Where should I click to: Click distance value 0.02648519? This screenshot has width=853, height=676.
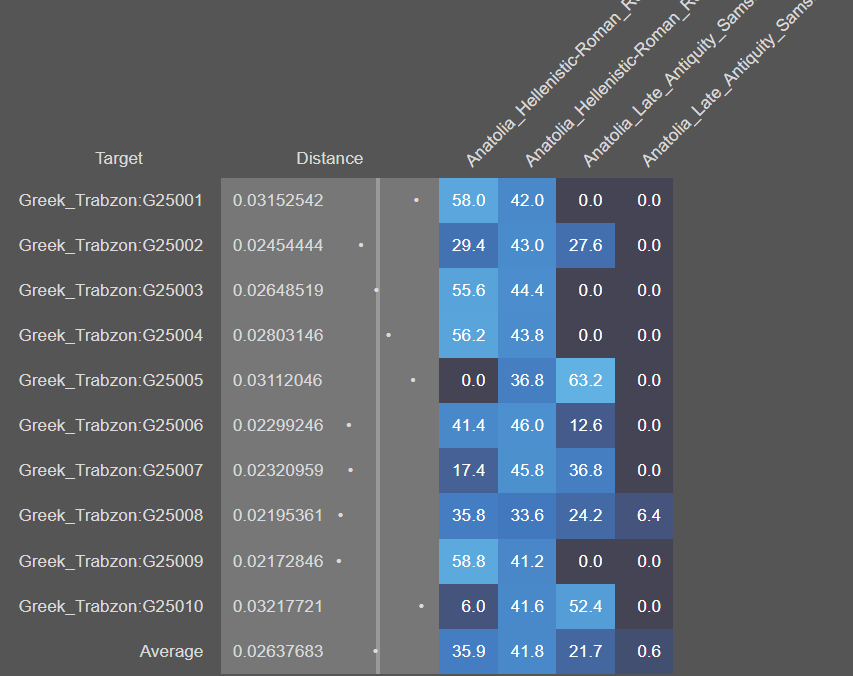[x=278, y=290]
